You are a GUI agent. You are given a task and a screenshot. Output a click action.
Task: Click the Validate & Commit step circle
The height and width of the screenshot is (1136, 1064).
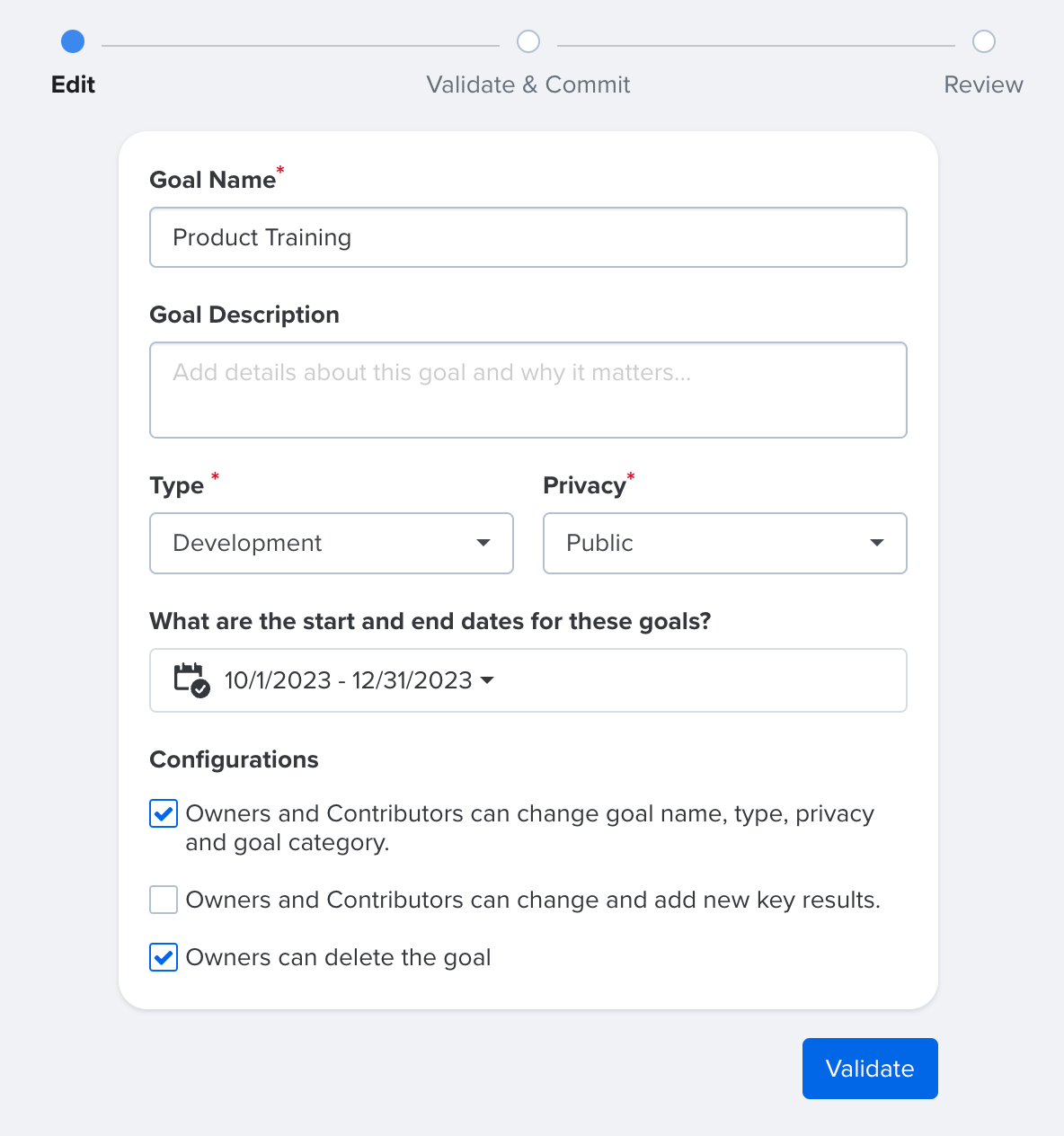click(x=528, y=41)
